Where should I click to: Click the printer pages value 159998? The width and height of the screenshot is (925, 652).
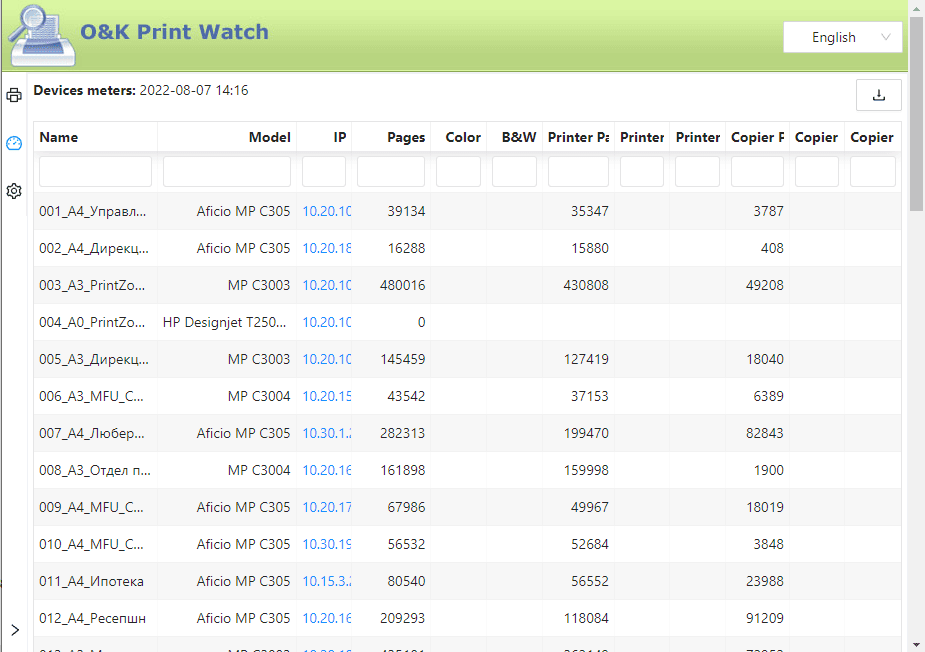point(586,470)
